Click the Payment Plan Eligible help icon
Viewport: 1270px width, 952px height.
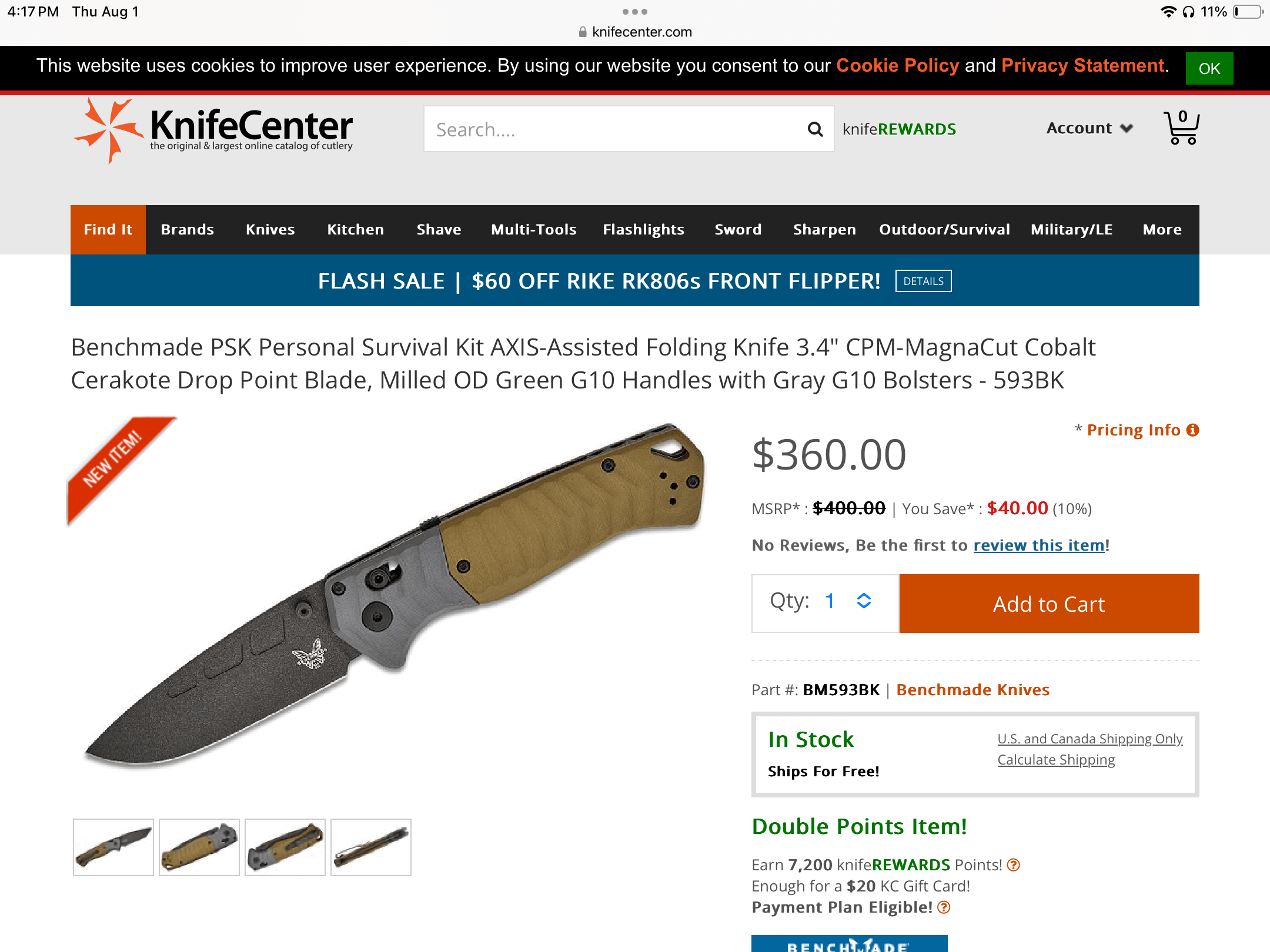pos(944,907)
